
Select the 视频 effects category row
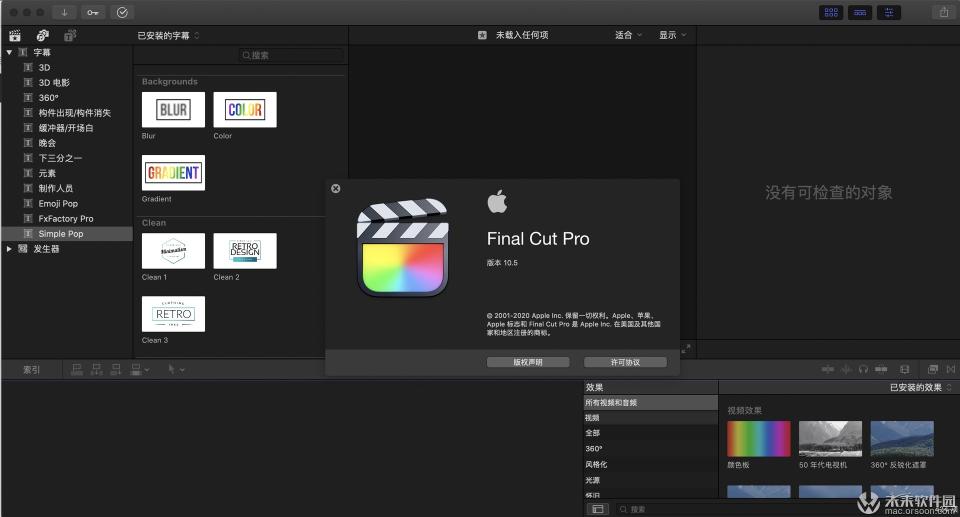(x=650, y=418)
